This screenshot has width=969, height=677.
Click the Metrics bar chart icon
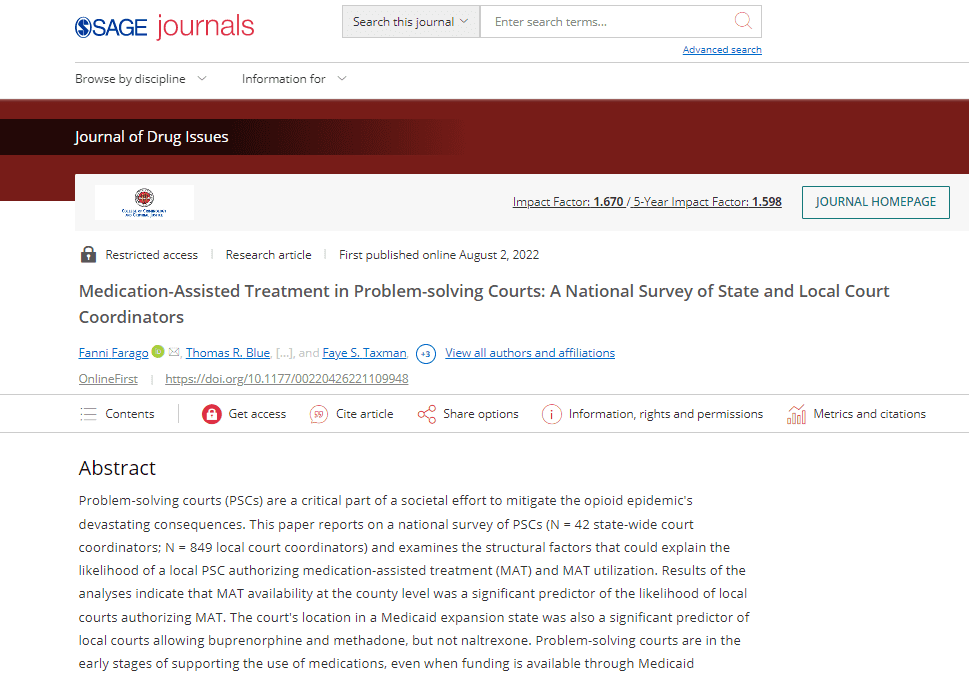point(796,414)
